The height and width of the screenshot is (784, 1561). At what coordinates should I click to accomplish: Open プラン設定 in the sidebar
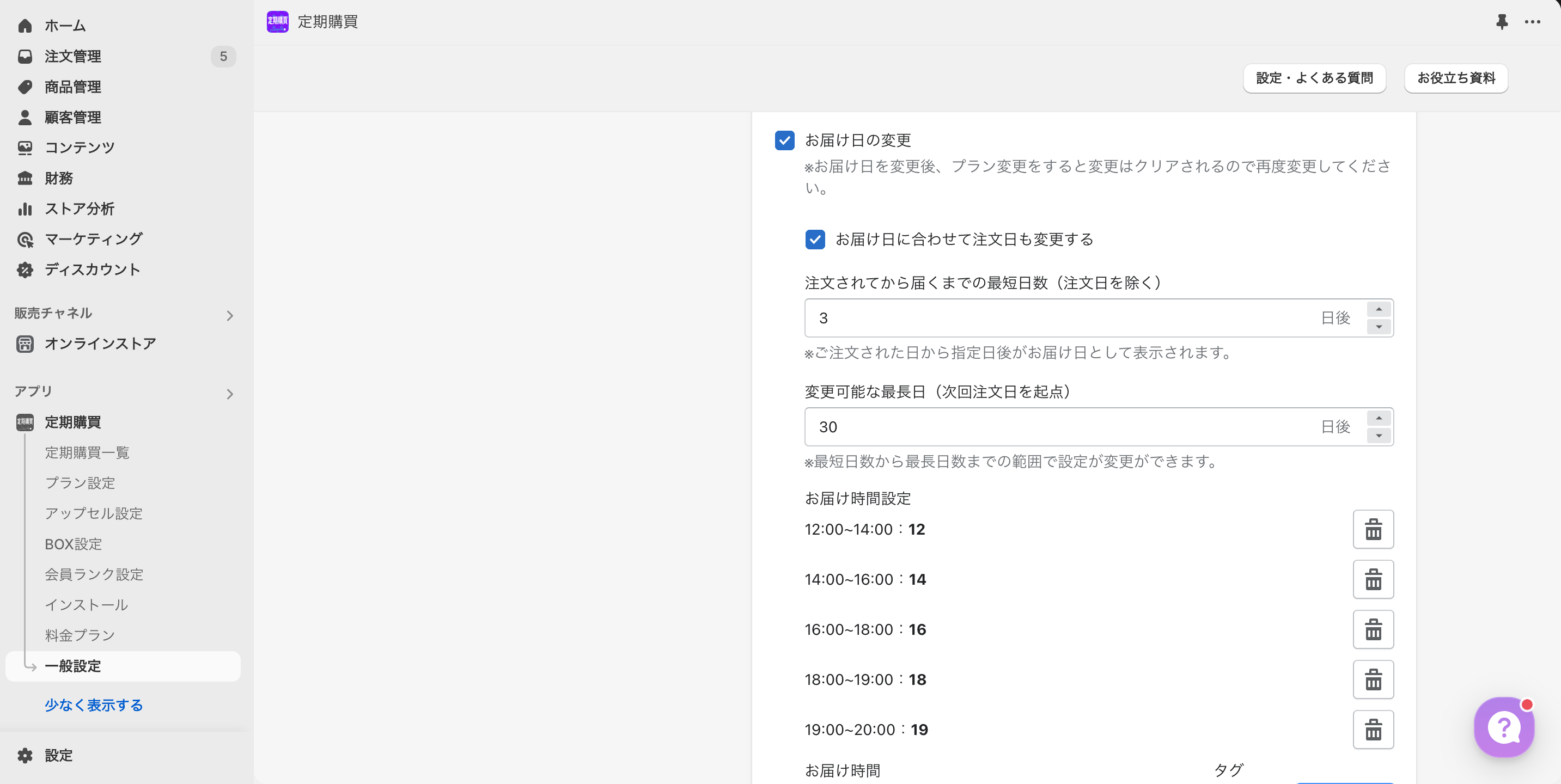coord(80,483)
